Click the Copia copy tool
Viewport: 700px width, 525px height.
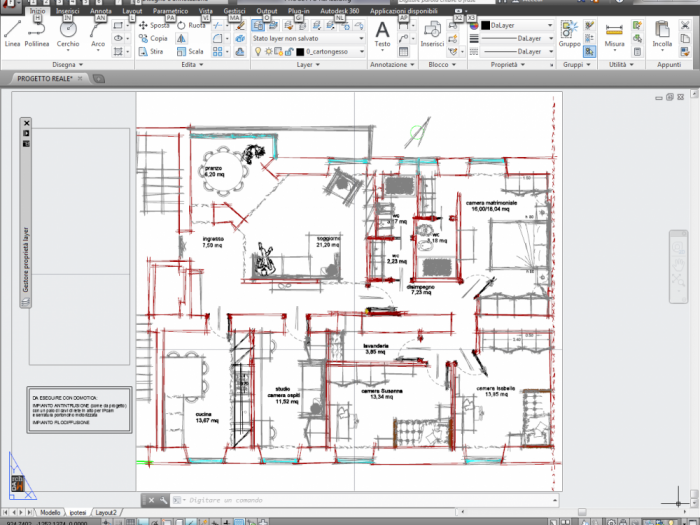[153, 38]
